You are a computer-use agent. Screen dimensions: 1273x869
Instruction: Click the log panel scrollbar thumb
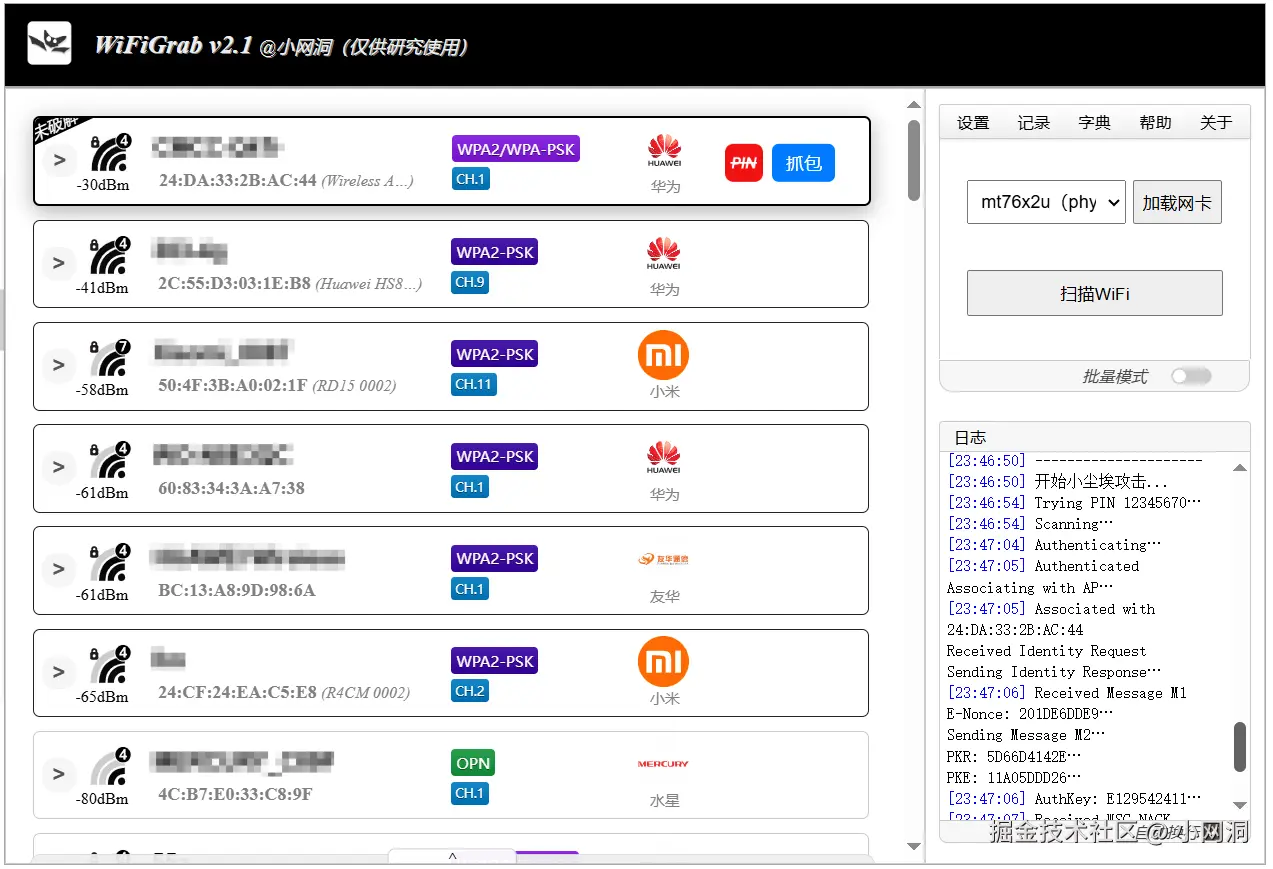pyautogui.click(x=1240, y=747)
